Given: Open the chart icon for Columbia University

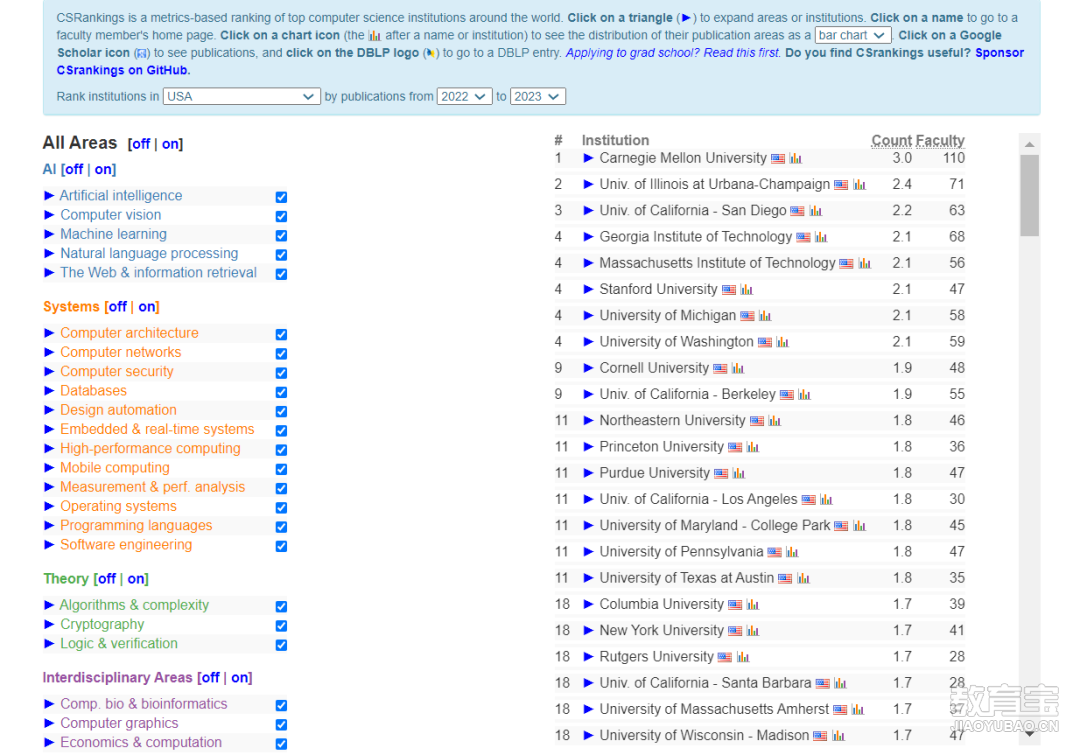Looking at the screenshot, I should pos(753,604).
